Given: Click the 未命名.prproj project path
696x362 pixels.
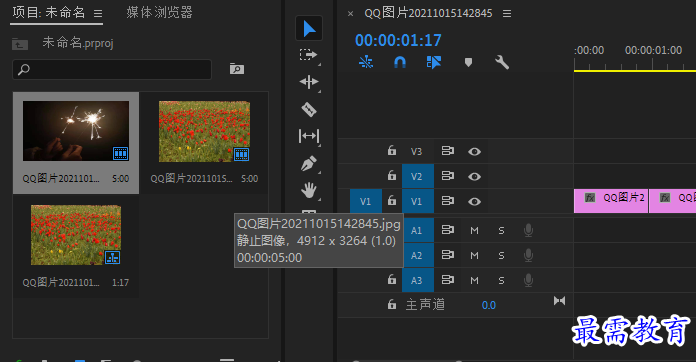Looking at the screenshot, I should 78,43.
